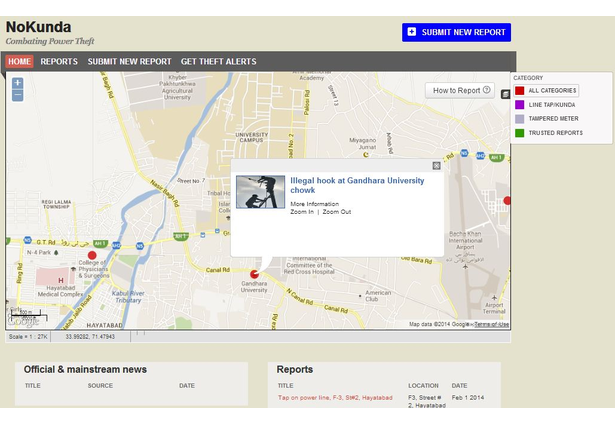
Task: Zoom in the map with plus button
Action: [x=18, y=83]
